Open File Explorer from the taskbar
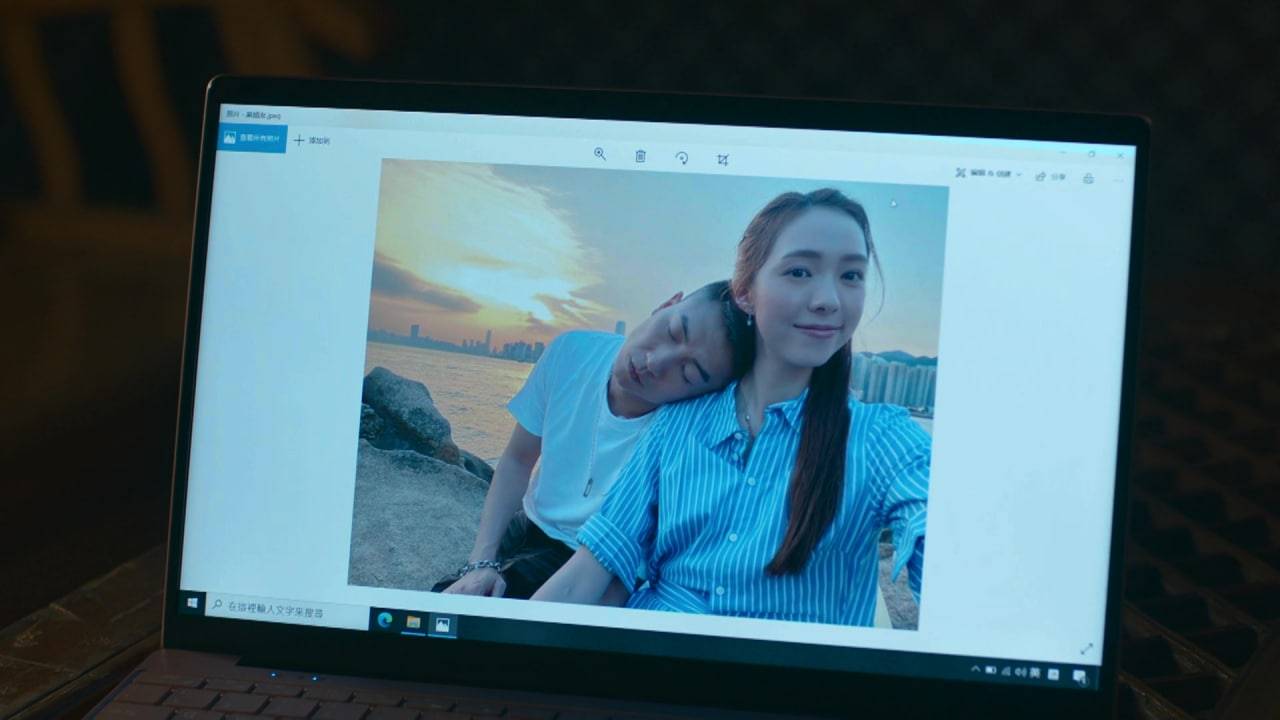 pyautogui.click(x=412, y=622)
